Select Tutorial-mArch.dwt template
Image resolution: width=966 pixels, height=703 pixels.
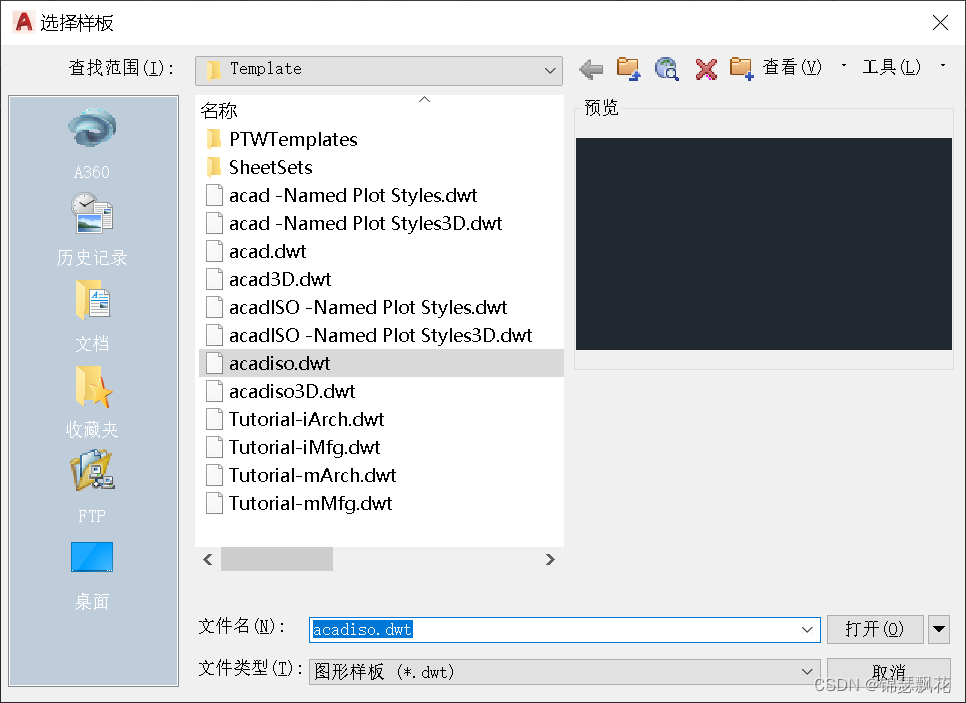click(x=312, y=475)
